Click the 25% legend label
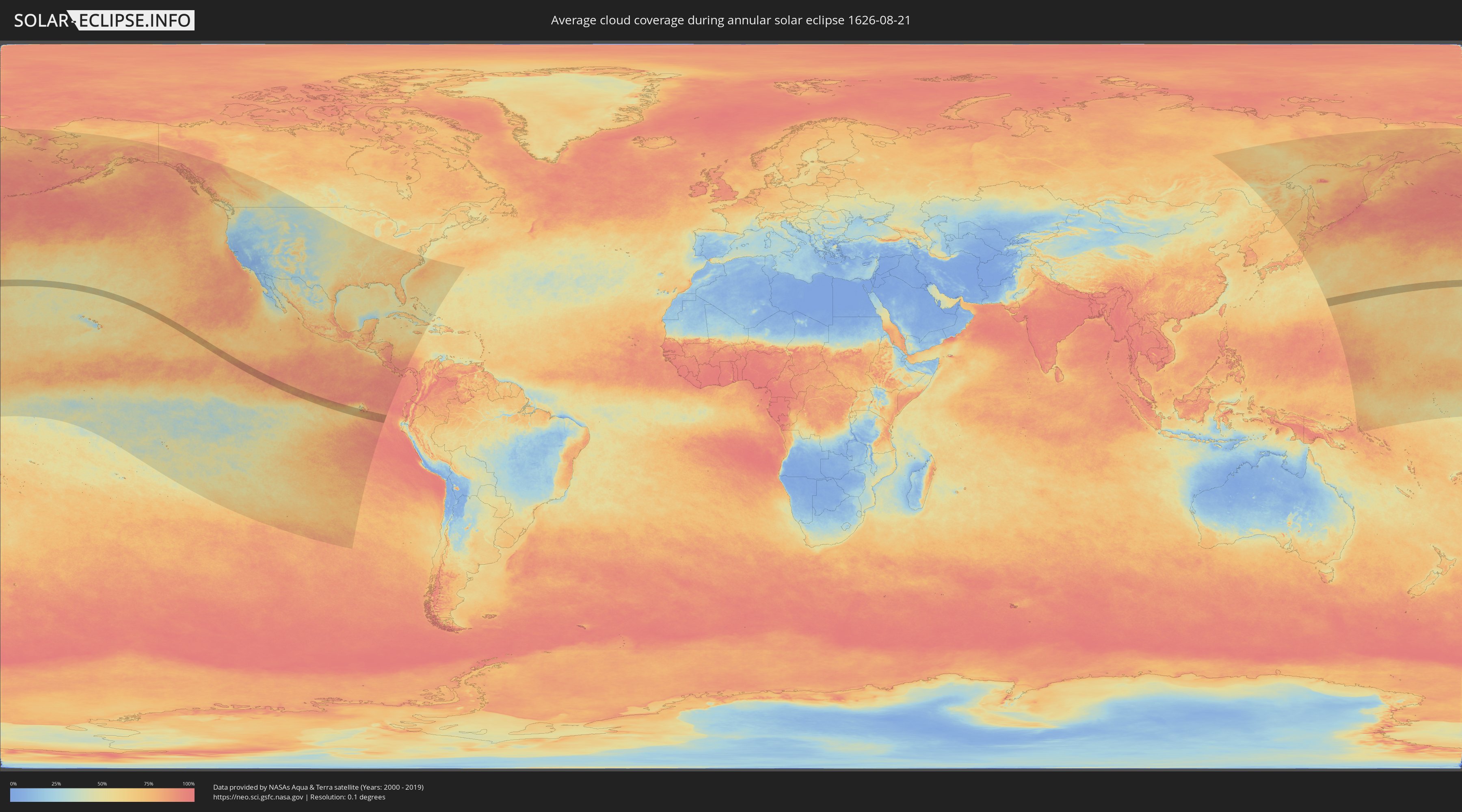The width and height of the screenshot is (1462, 812). [56, 784]
